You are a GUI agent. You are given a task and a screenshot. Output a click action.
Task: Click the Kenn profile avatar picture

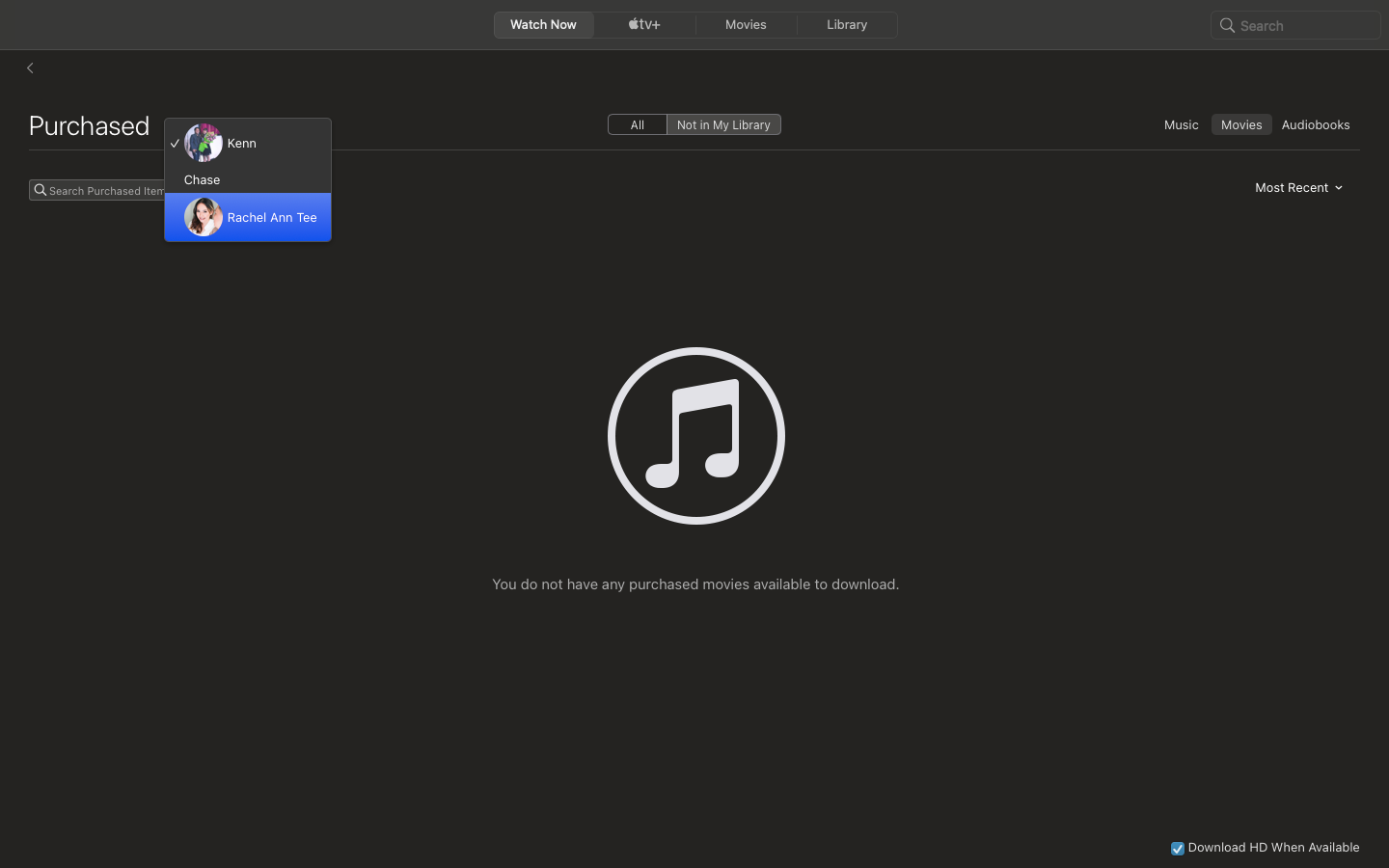tap(203, 143)
